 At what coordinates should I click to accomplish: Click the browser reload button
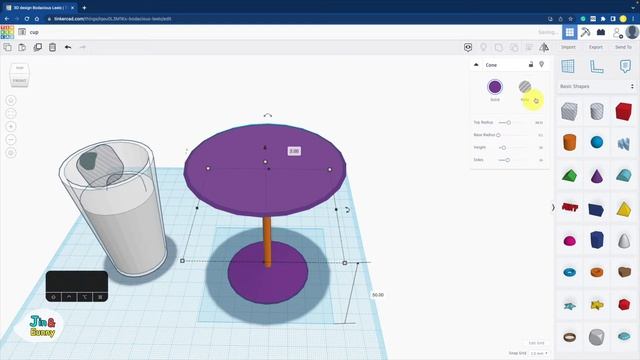pyautogui.click(x=27, y=19)
